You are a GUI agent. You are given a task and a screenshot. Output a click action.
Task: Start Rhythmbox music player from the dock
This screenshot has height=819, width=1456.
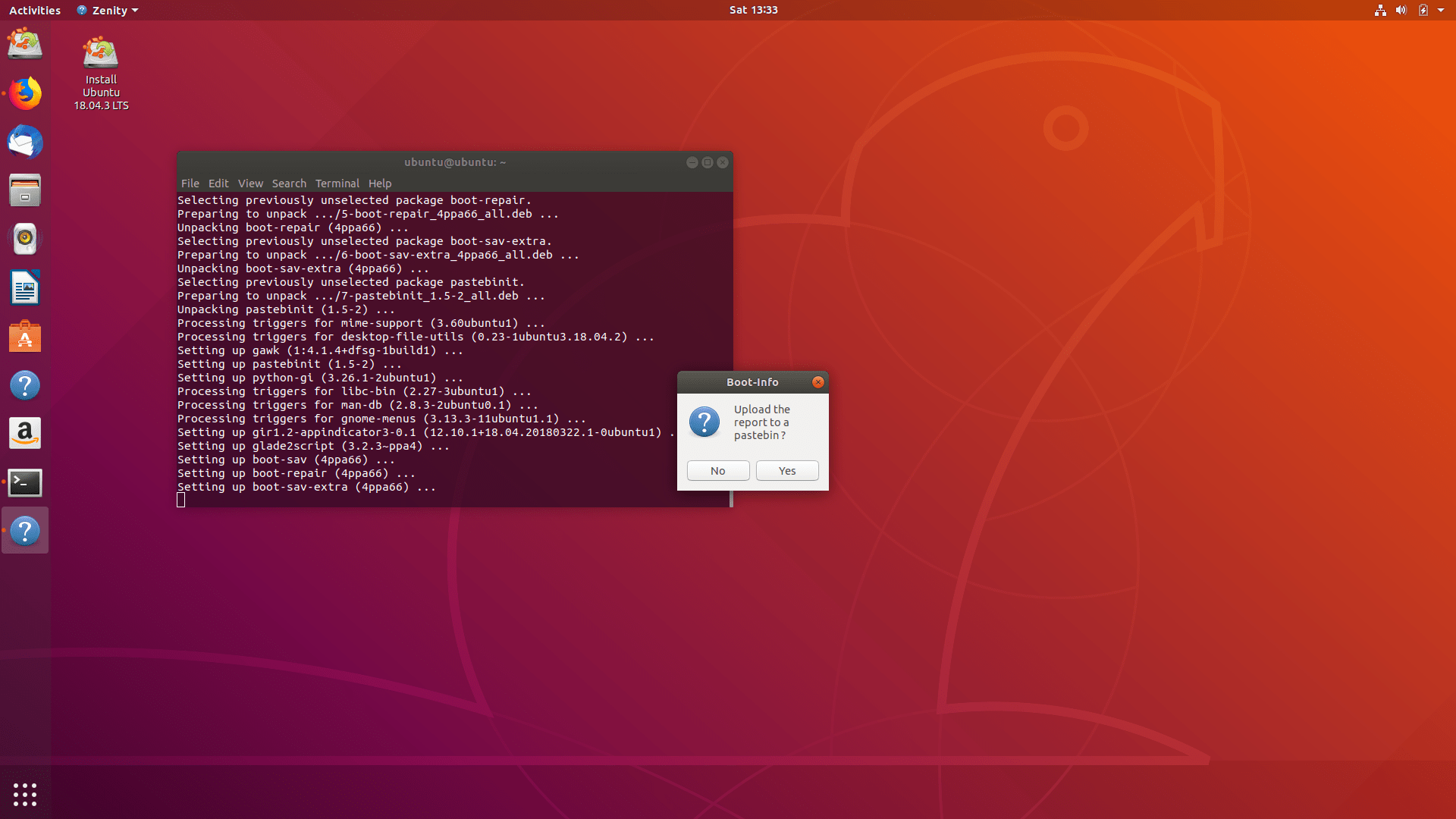[x=25, y=238]
